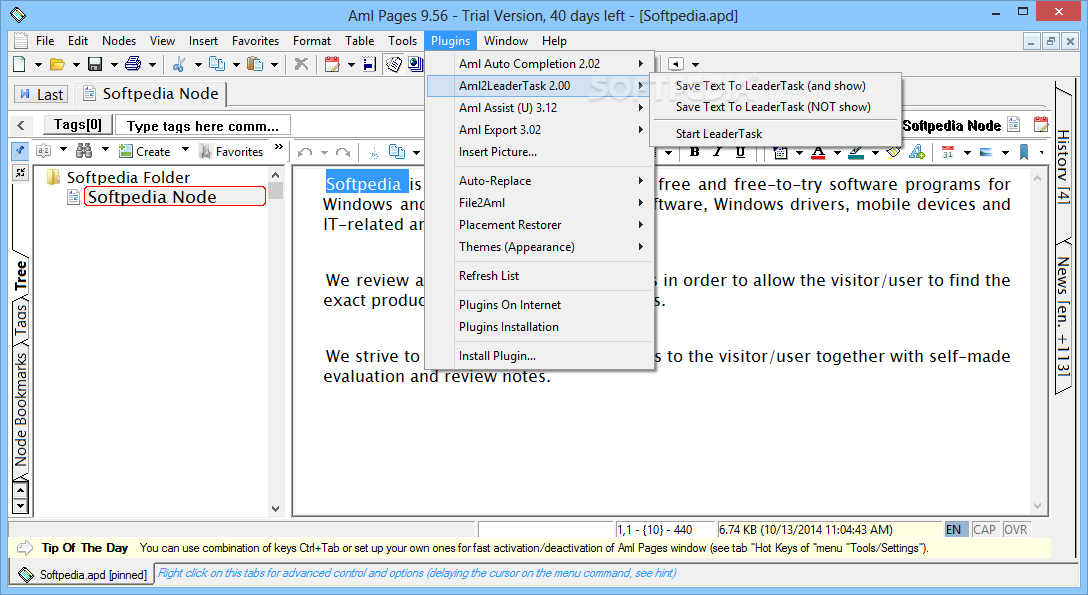The height and width of the screenshot is (595, 1088).
Task: Select Plugins Installation menu entry
Action: point(540,327)
